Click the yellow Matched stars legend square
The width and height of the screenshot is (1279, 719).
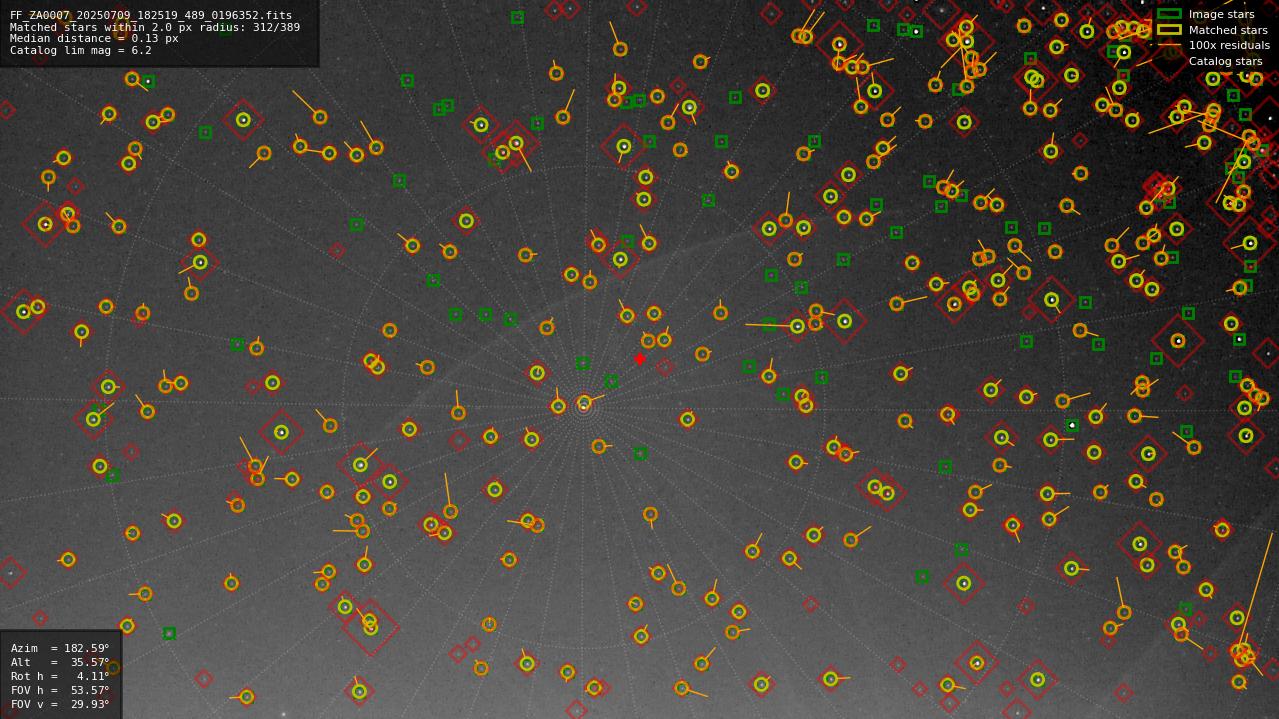(1169, 30)
